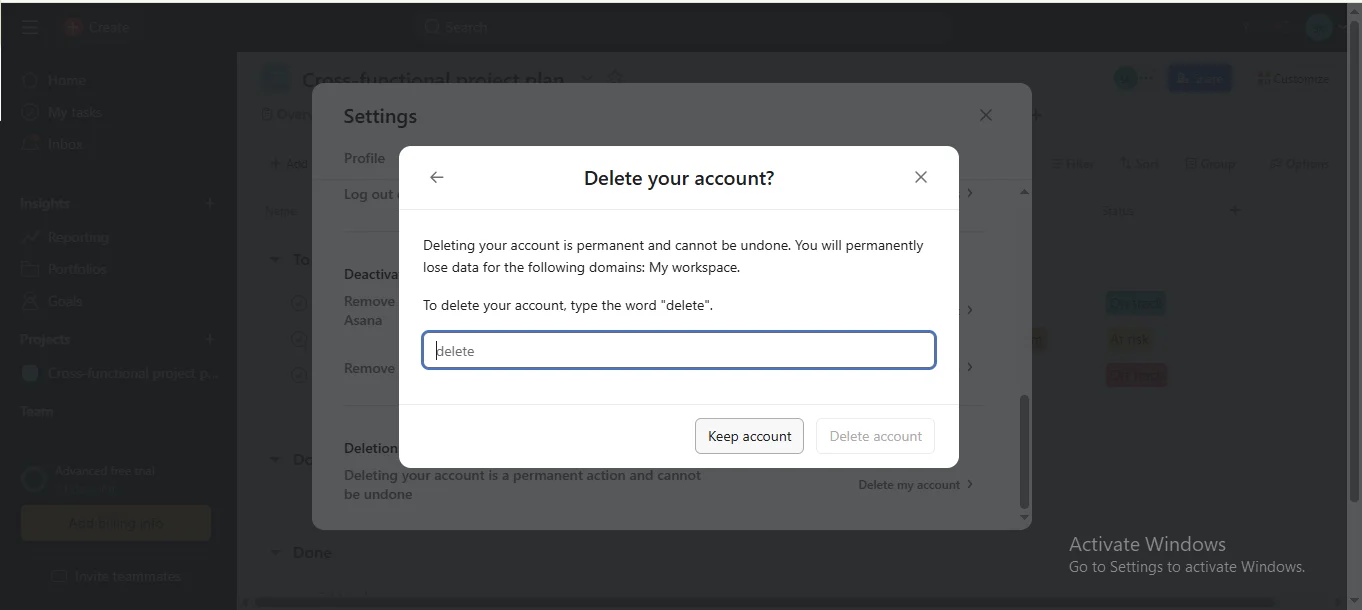Open the chevron beside the Deactivation Remove row

pos(970,310)
